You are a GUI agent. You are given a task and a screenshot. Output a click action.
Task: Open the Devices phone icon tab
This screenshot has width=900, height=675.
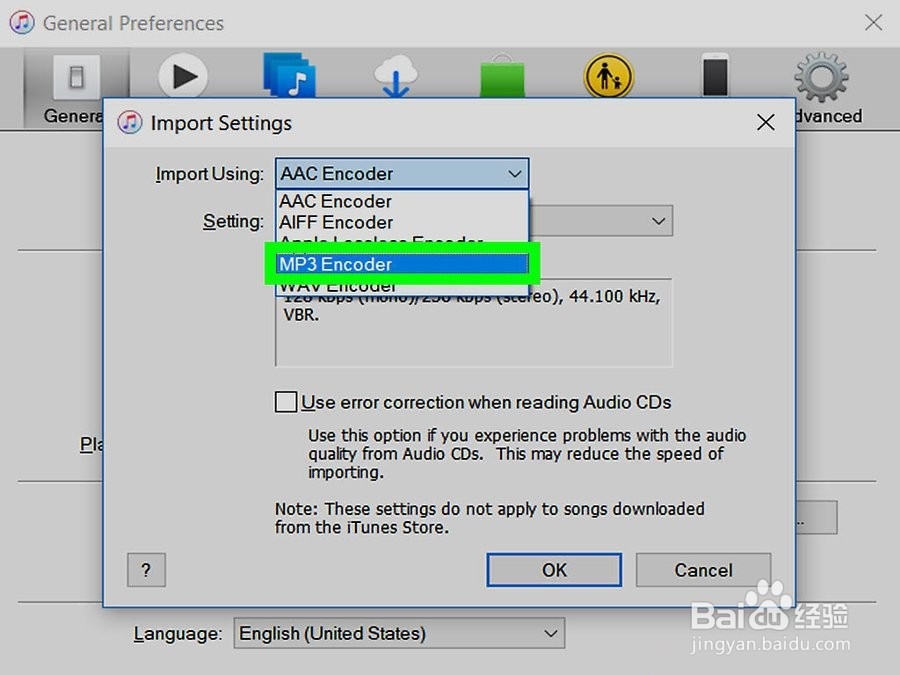point(715,75)
